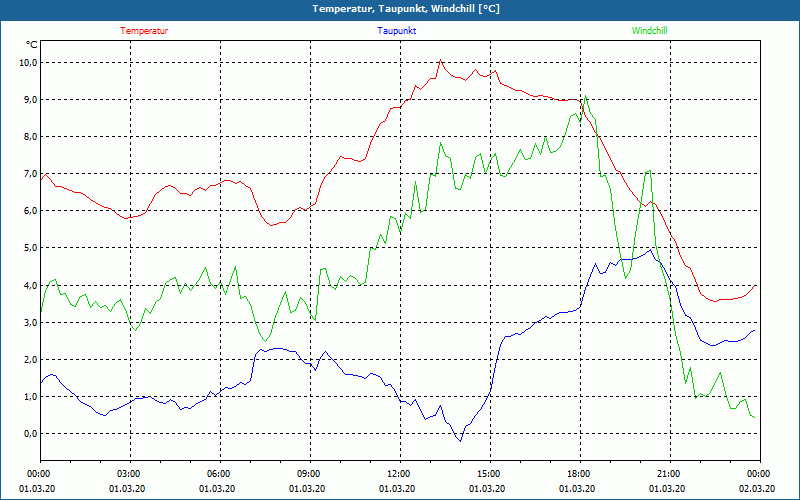Screen dimensions: 800x500
Task: Click the 21:00 time axis label
Action: tap(670, 474)
